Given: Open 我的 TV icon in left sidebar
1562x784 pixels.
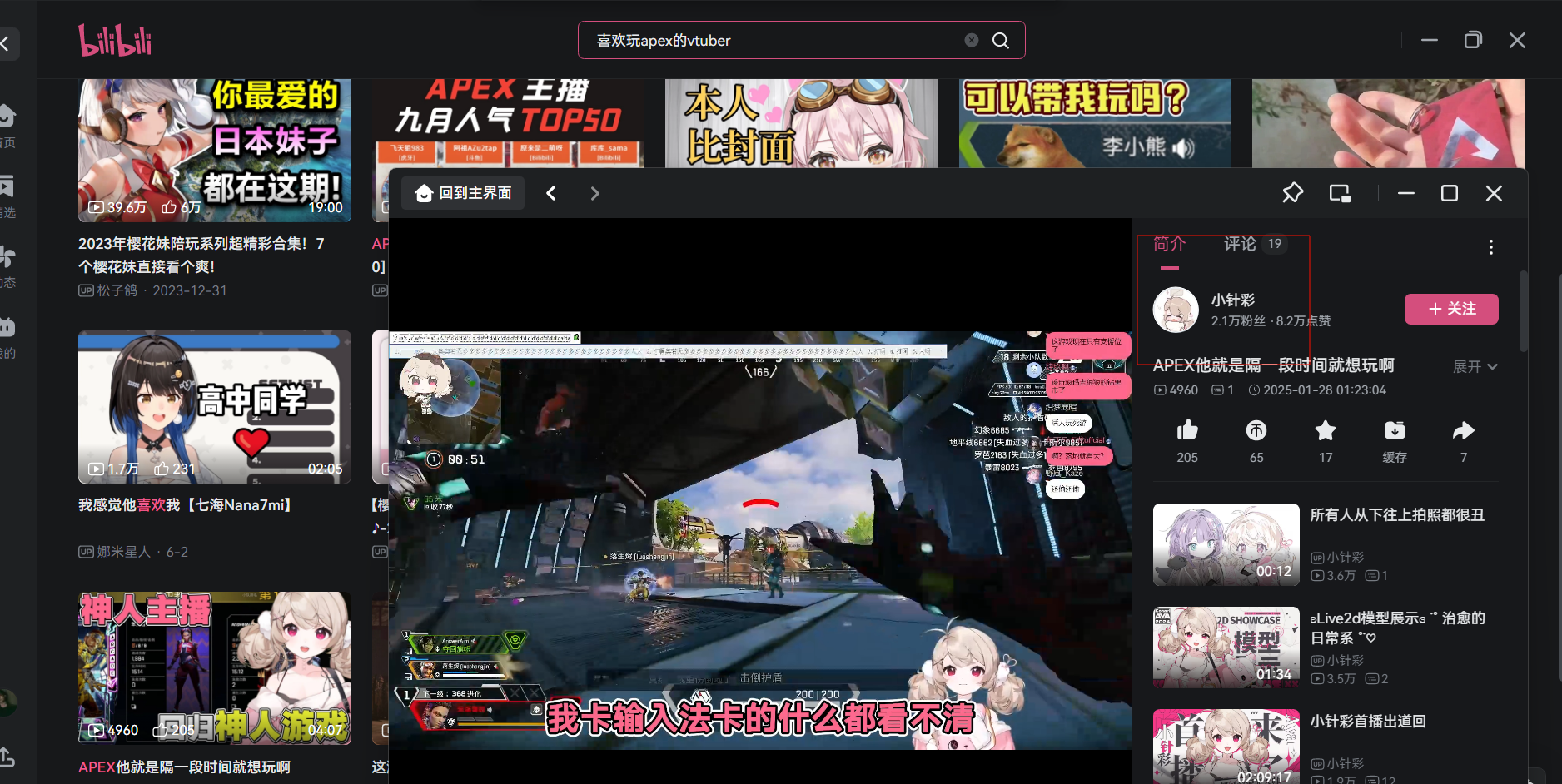Looking at the screenshot, I should point(7,326).
